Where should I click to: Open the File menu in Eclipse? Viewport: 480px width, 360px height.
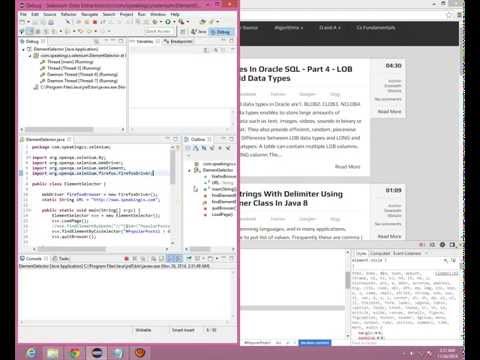pyautogui.click(x=23, y=14)
